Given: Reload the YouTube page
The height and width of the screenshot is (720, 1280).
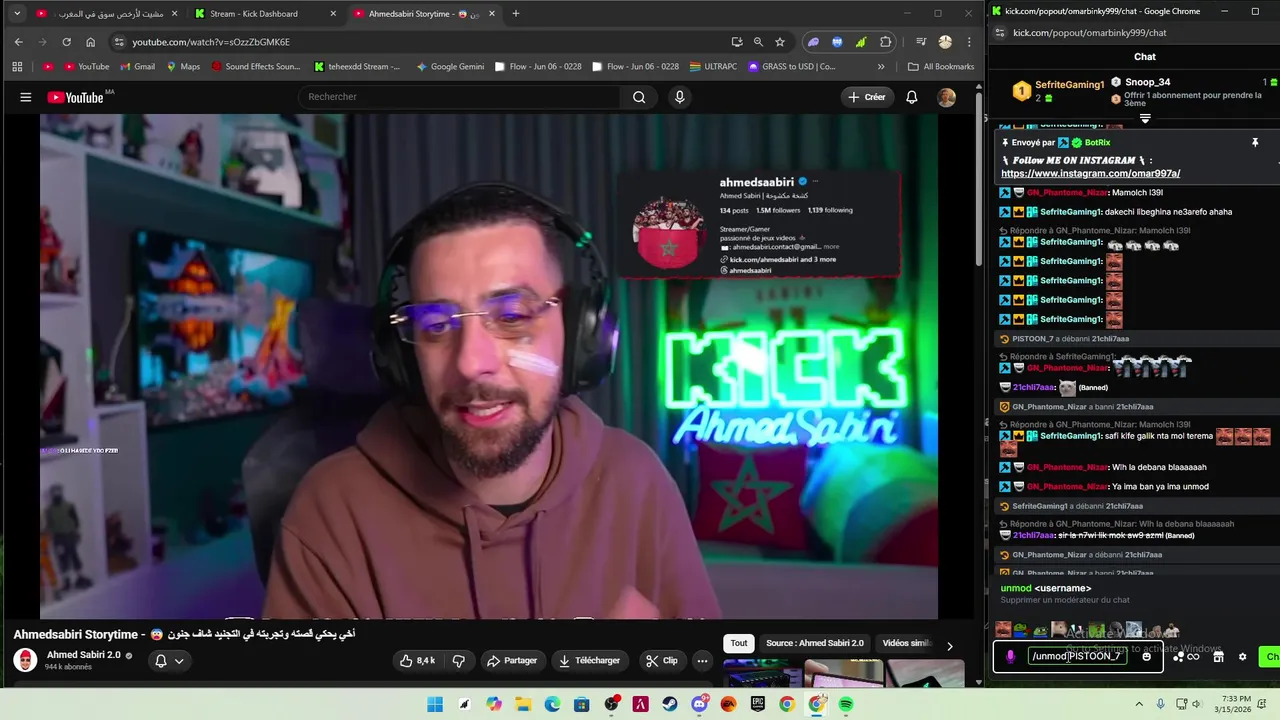Looking at the screenshot, I should click(x=66, y=42).
